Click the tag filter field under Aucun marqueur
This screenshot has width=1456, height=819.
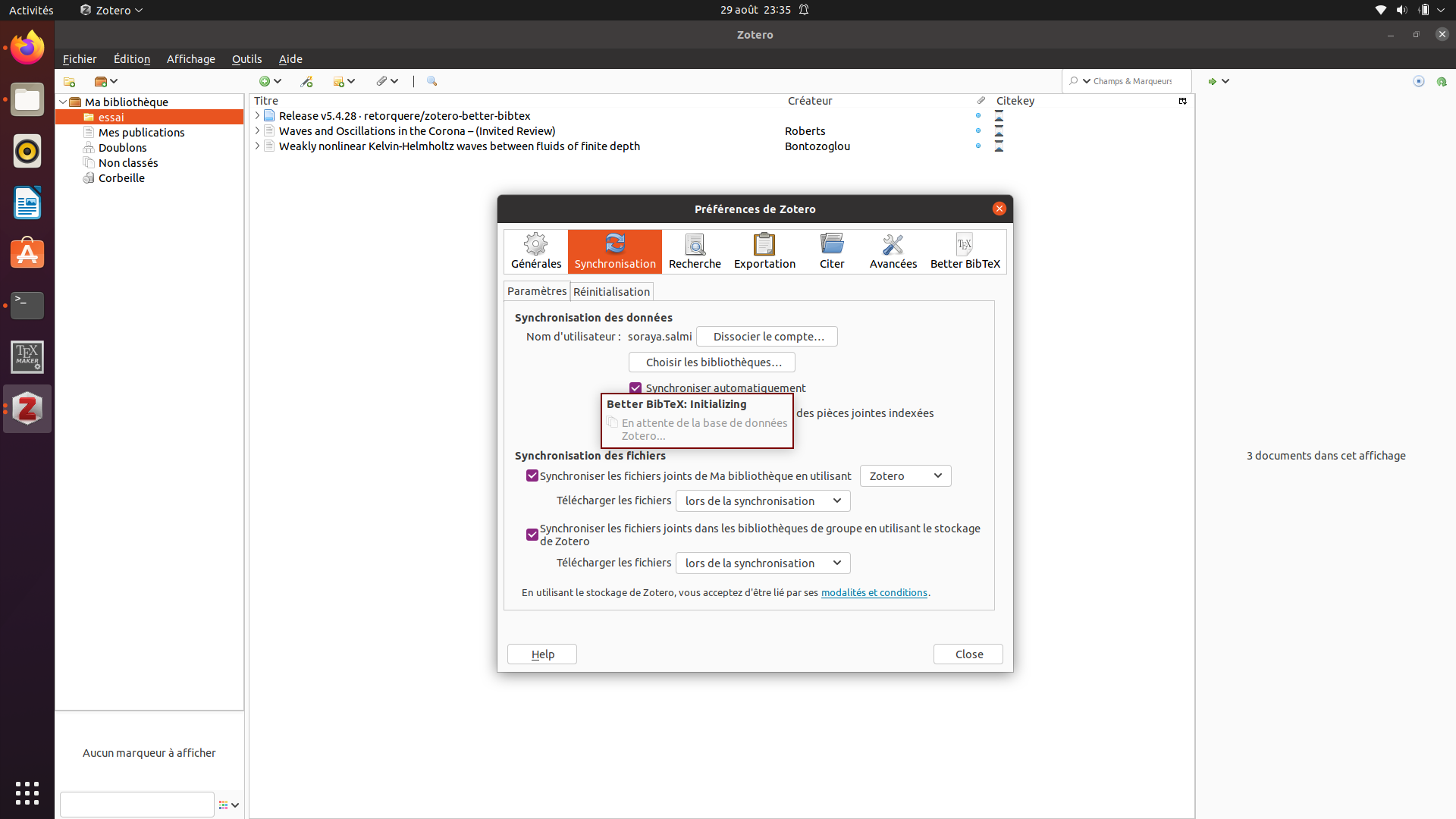[136, 805]
